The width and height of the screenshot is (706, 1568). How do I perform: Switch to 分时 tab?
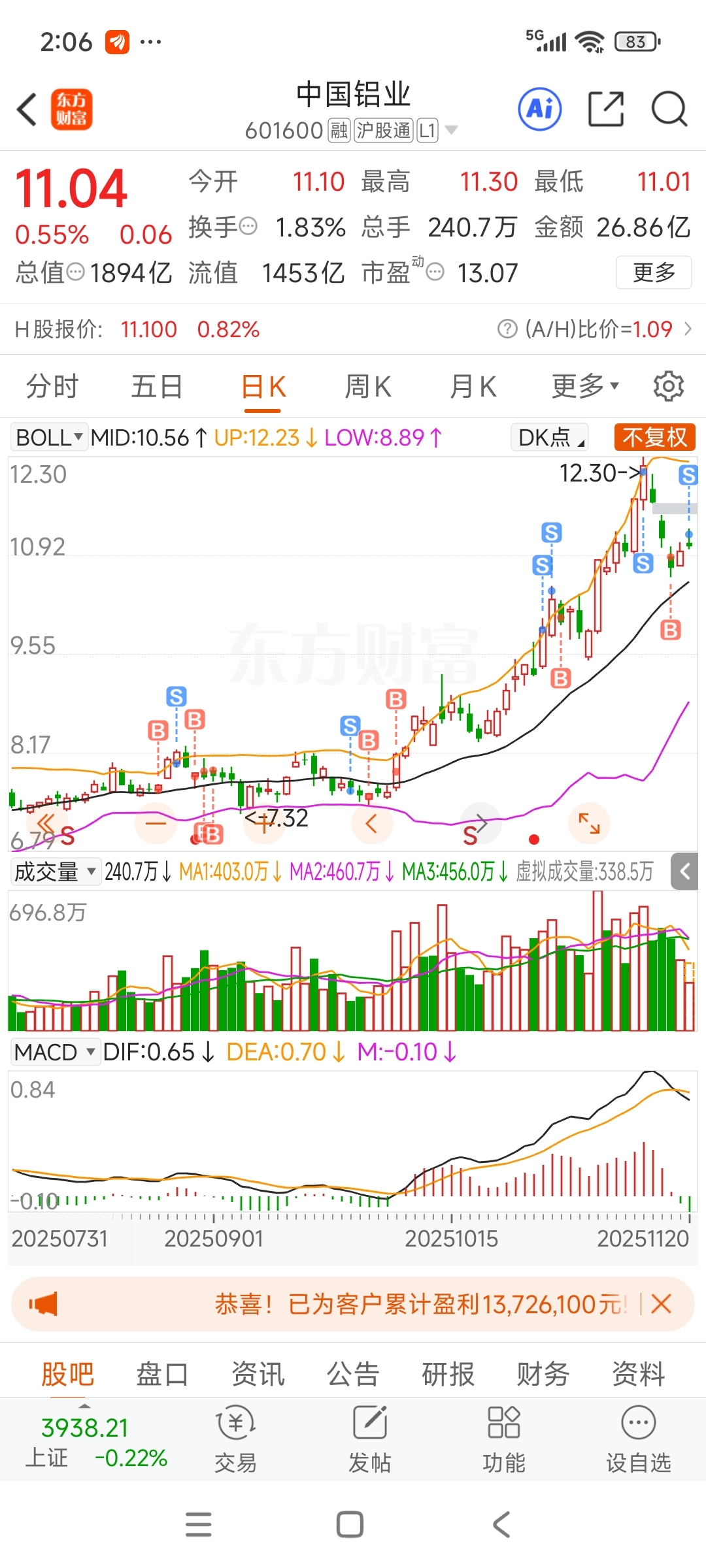point(52,386)
